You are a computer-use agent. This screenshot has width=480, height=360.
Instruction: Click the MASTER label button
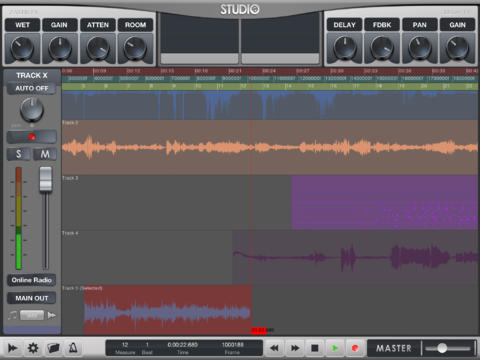(394, 348)
